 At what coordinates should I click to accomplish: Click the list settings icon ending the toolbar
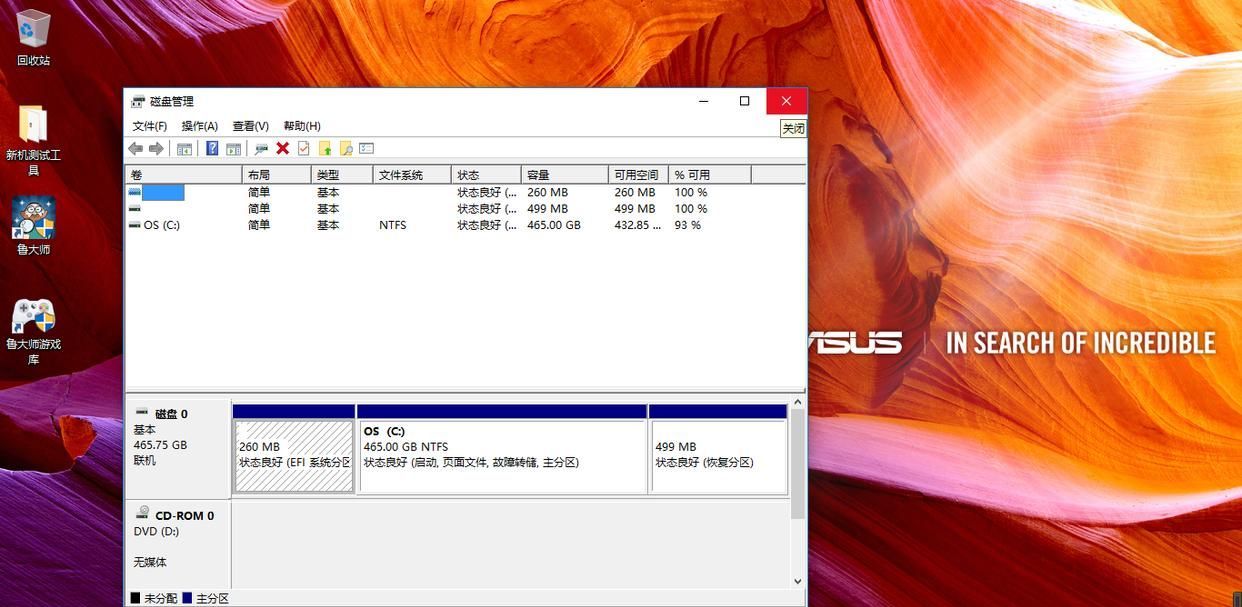pyautogui.click(x=366, y=148)
